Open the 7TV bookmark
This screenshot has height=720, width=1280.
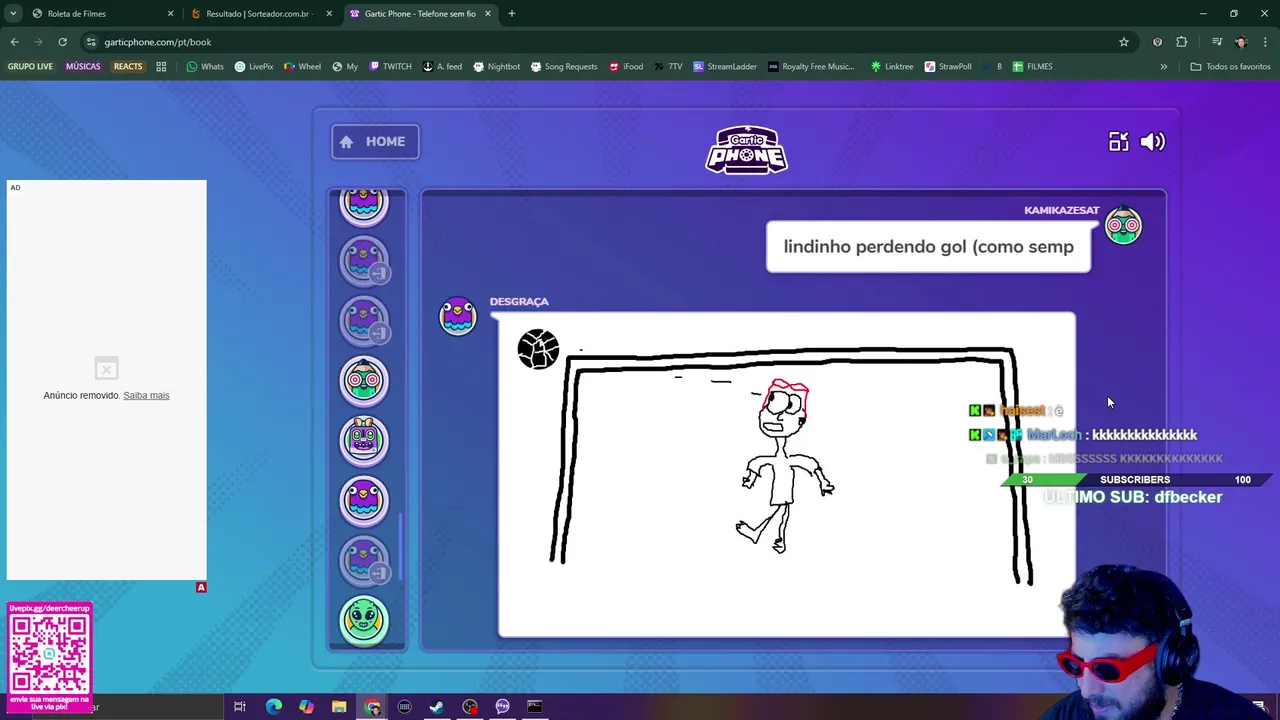click(x=669, y=67)
